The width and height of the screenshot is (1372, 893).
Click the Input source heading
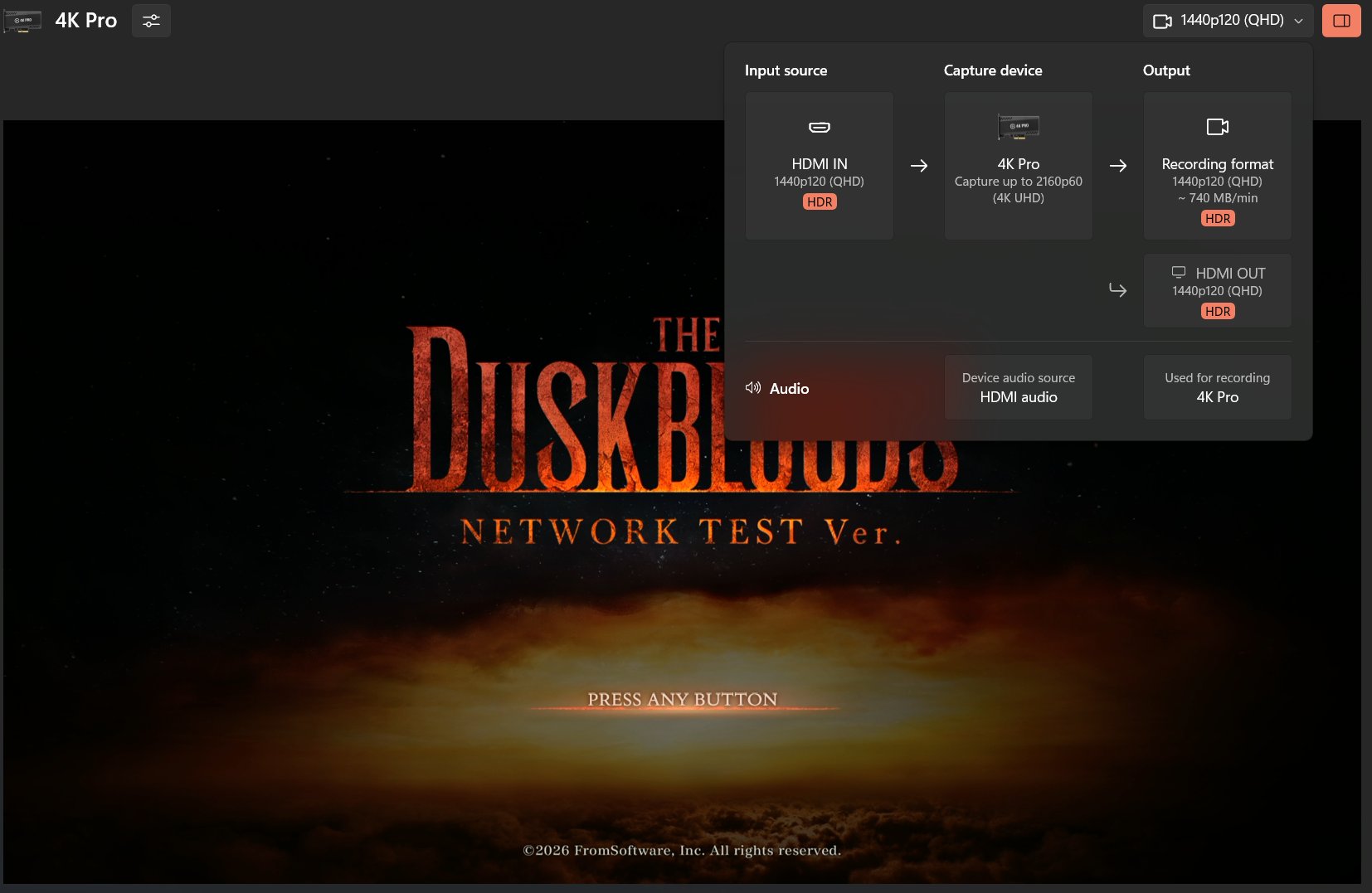(x=786, y=70)
